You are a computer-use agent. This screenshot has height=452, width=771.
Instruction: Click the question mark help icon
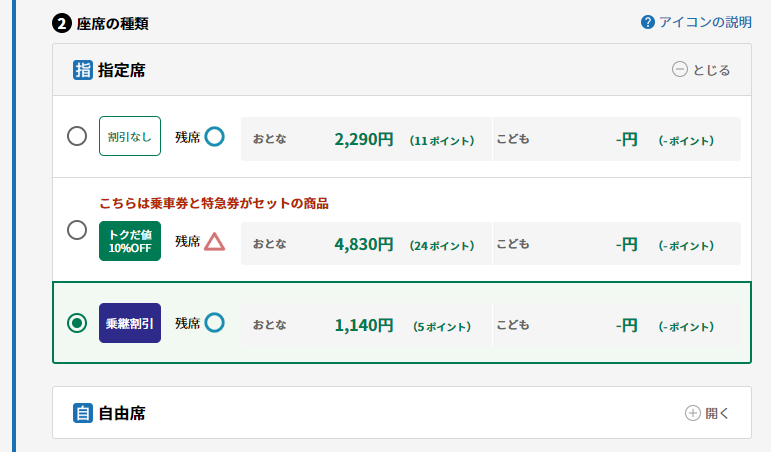point(648,22)
